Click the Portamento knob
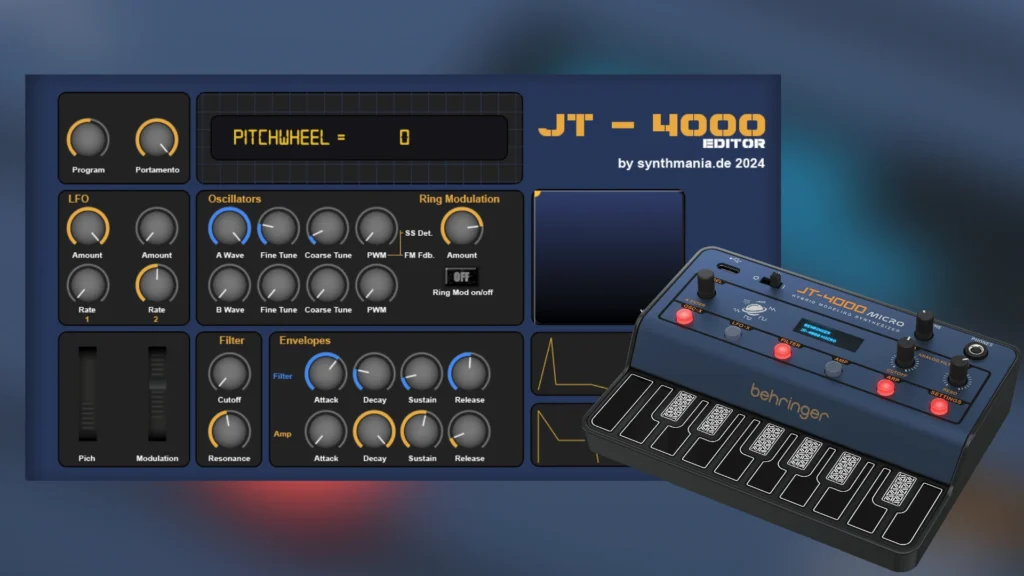1024x576 pixels. (x=157, y=139)
